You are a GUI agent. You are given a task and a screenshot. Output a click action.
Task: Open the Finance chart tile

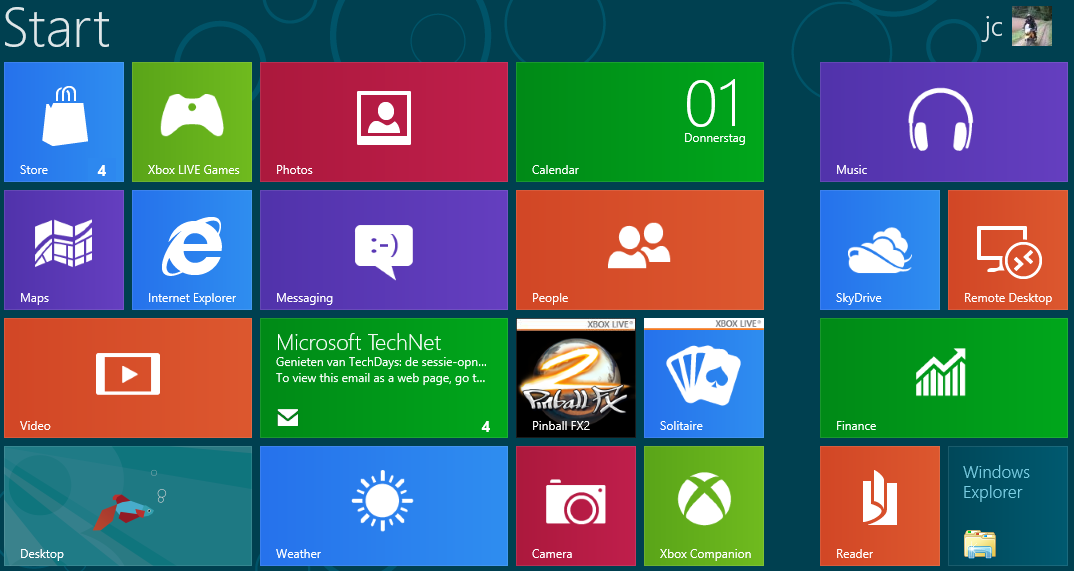click(x=944, y=378)
